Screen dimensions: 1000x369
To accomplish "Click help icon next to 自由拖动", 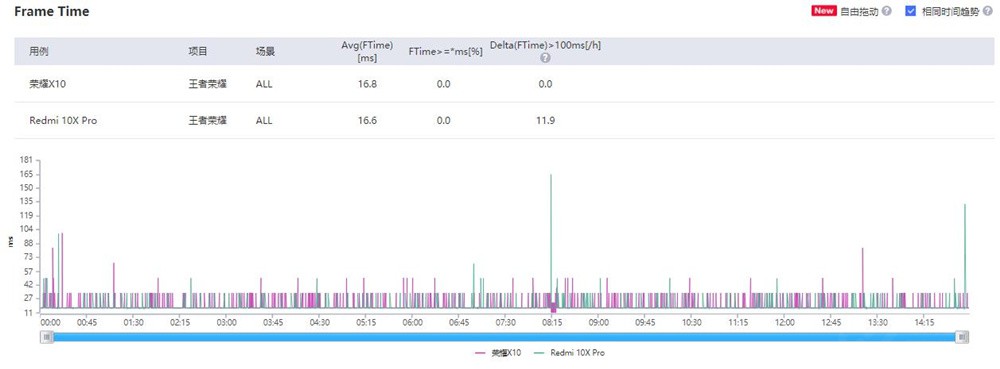I will click(x=886, y=11).
